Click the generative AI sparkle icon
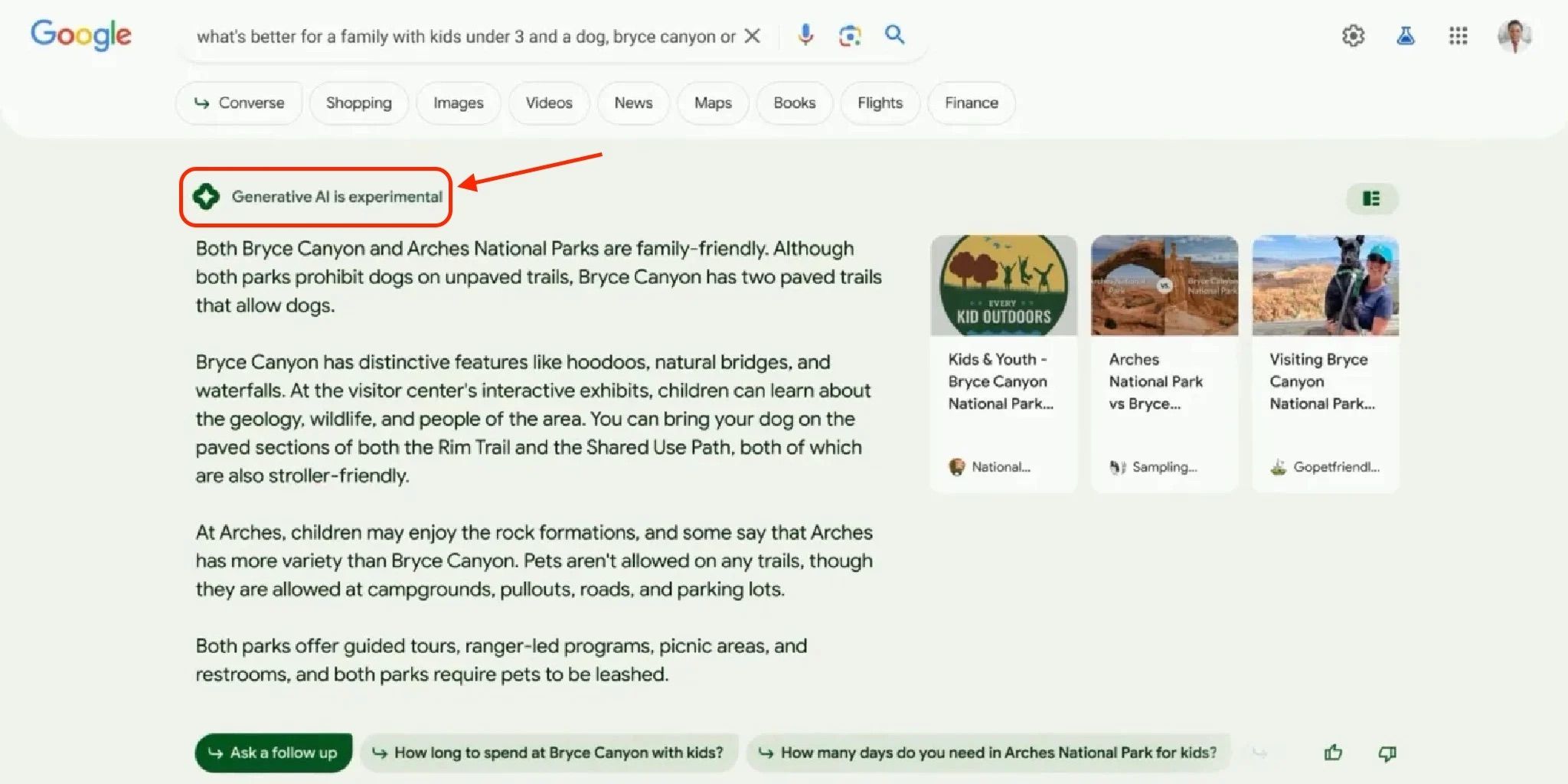 206,197
